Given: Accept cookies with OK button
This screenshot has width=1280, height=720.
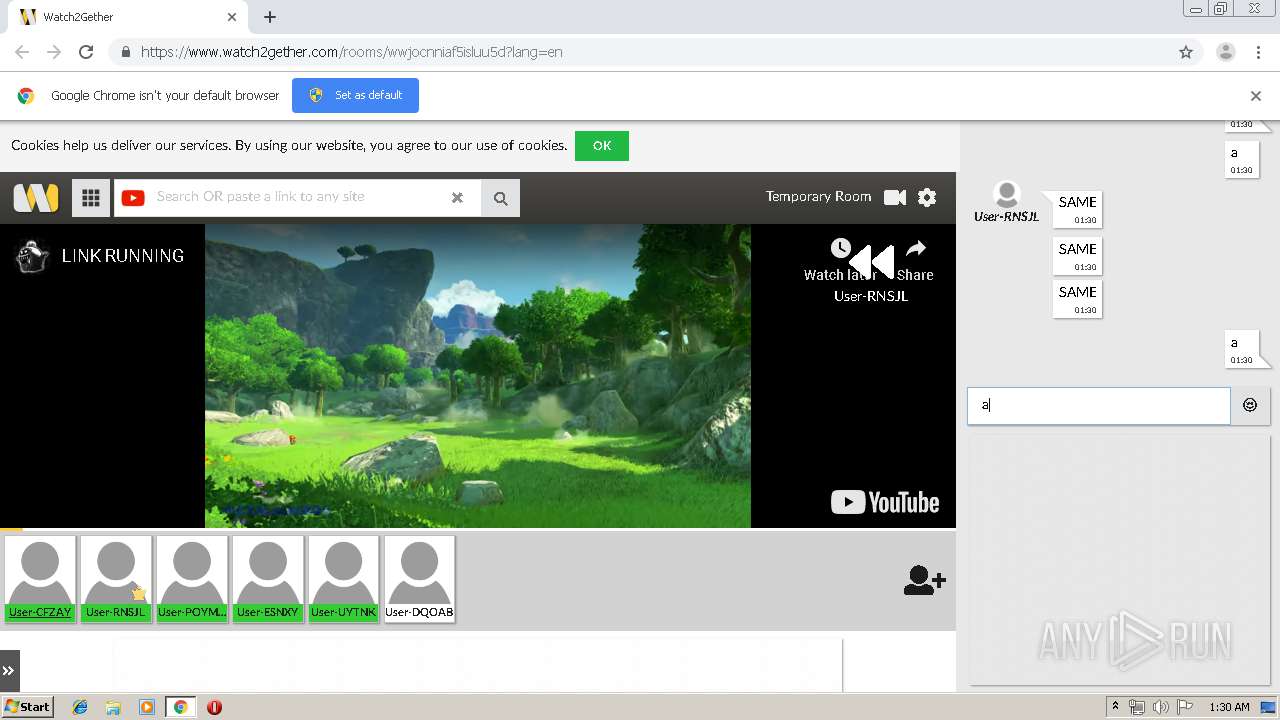Looking at the screenshot, I should coord(602,146).
